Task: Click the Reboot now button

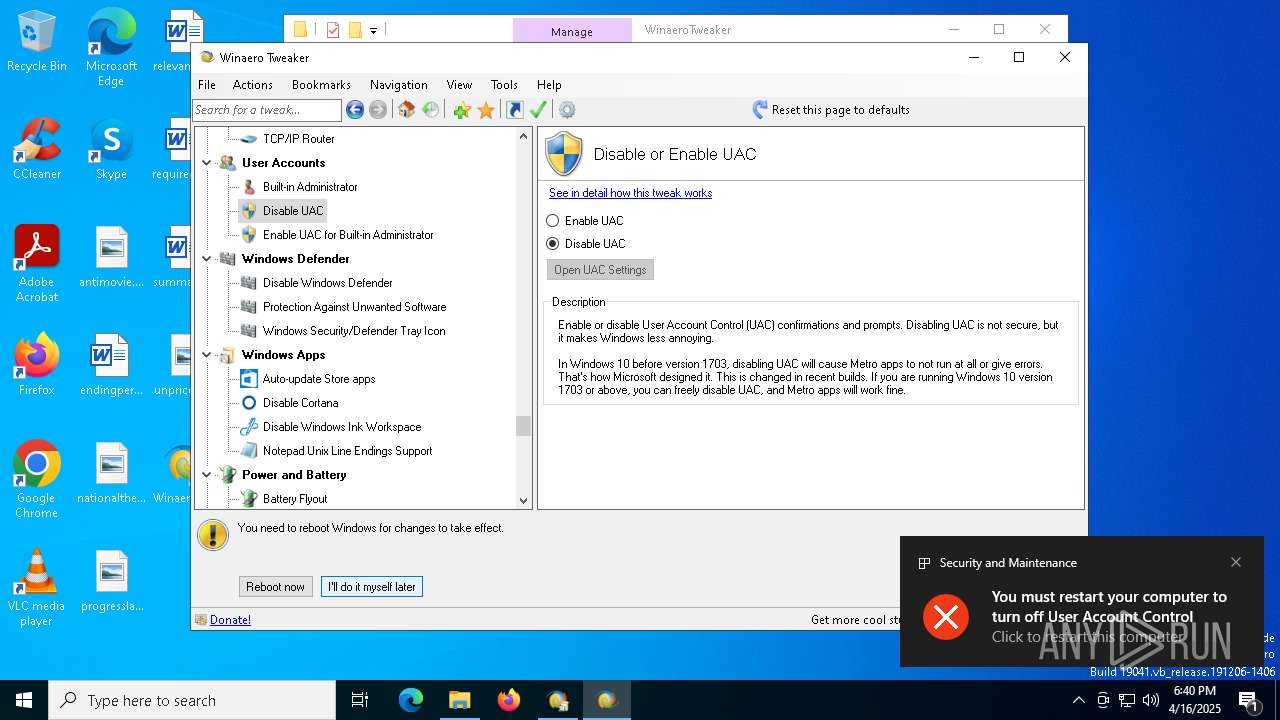Action: point(276,587)
